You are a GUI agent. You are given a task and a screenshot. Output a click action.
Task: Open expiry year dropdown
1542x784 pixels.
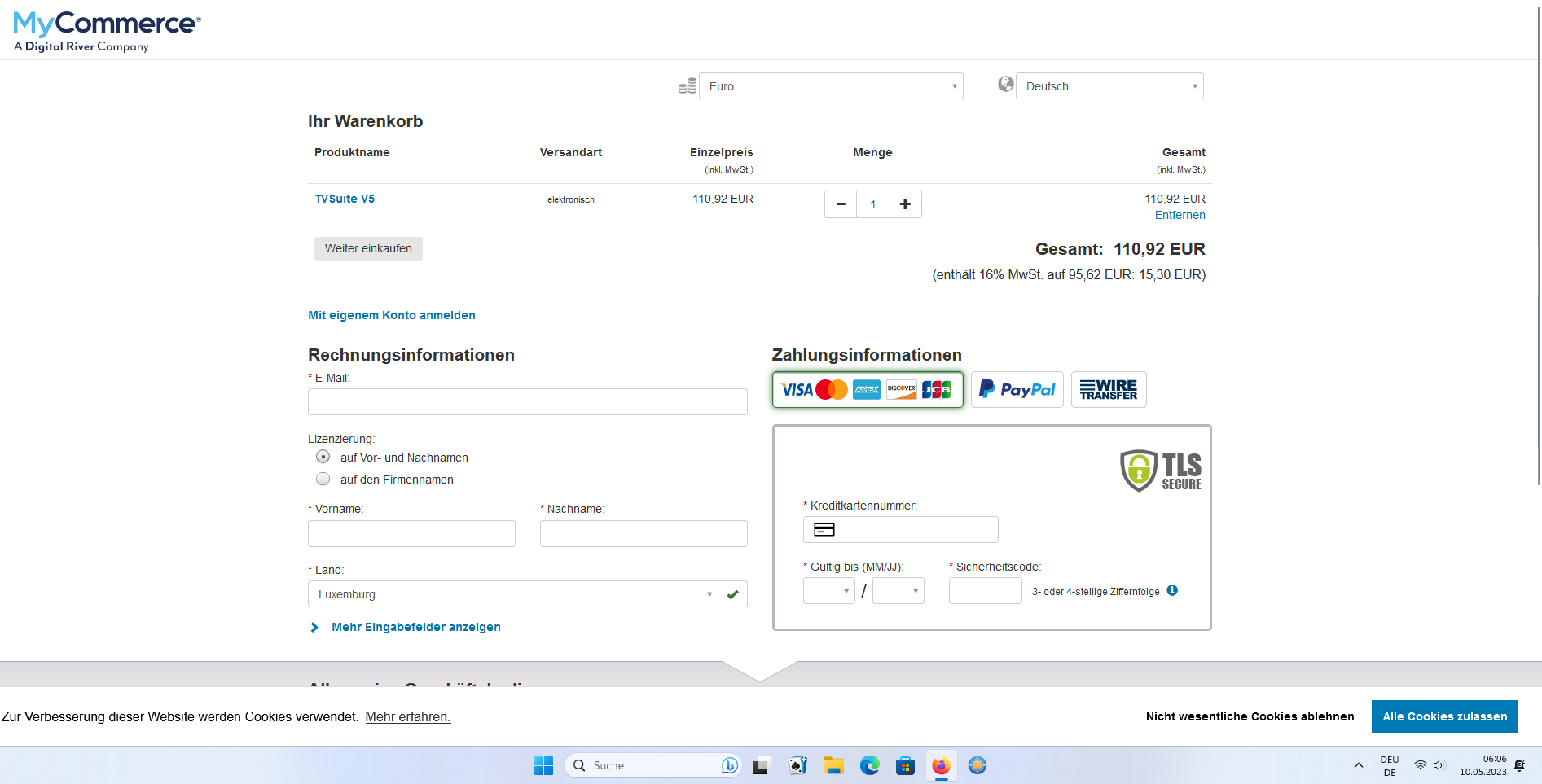pos(898,591)
